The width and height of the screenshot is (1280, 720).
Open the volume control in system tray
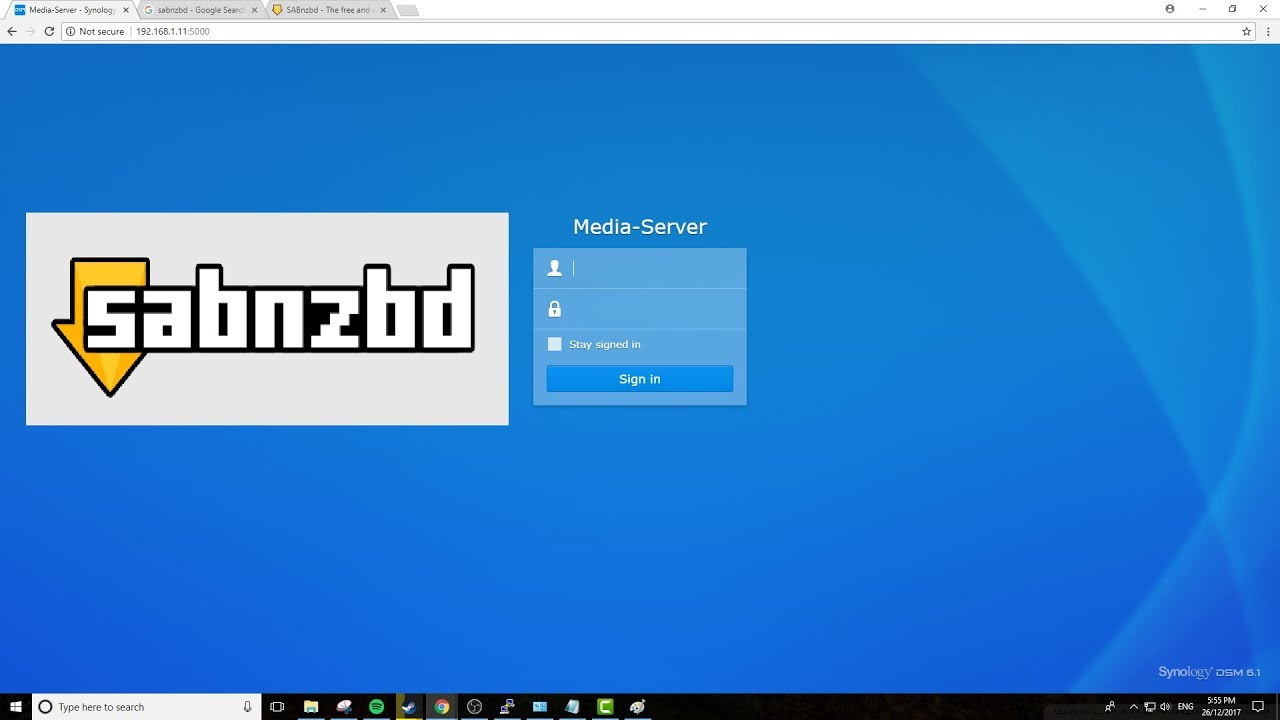[x=1166, y=707]
